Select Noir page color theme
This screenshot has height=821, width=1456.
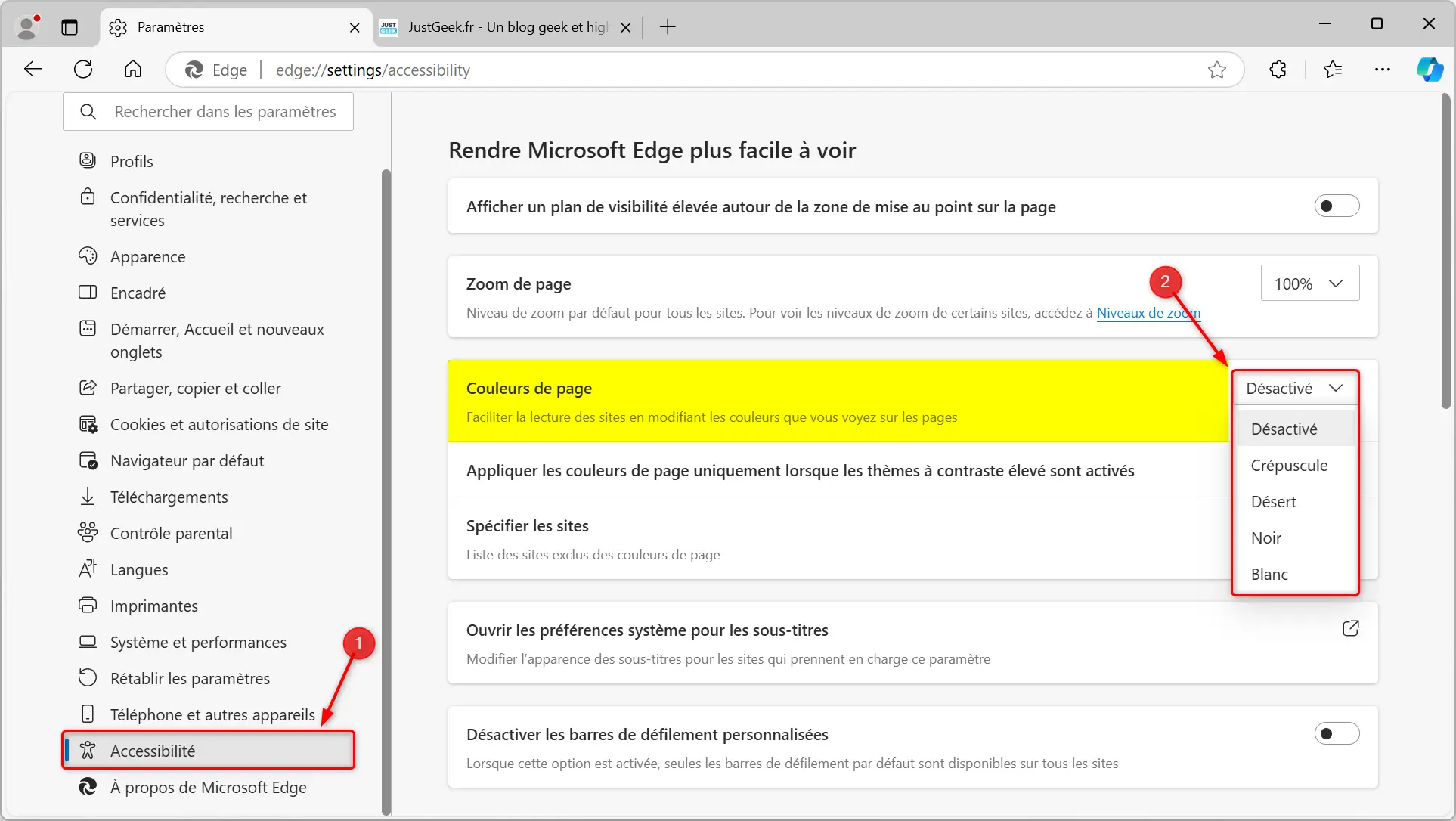pos(1266,537)
